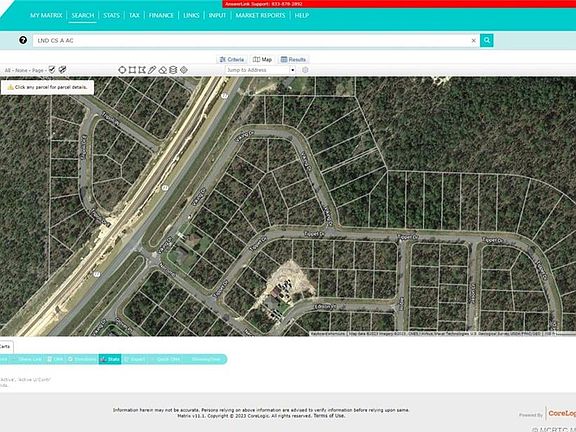Open the Terms of Use link
576x432 pixels.
[x=329, y=416]
